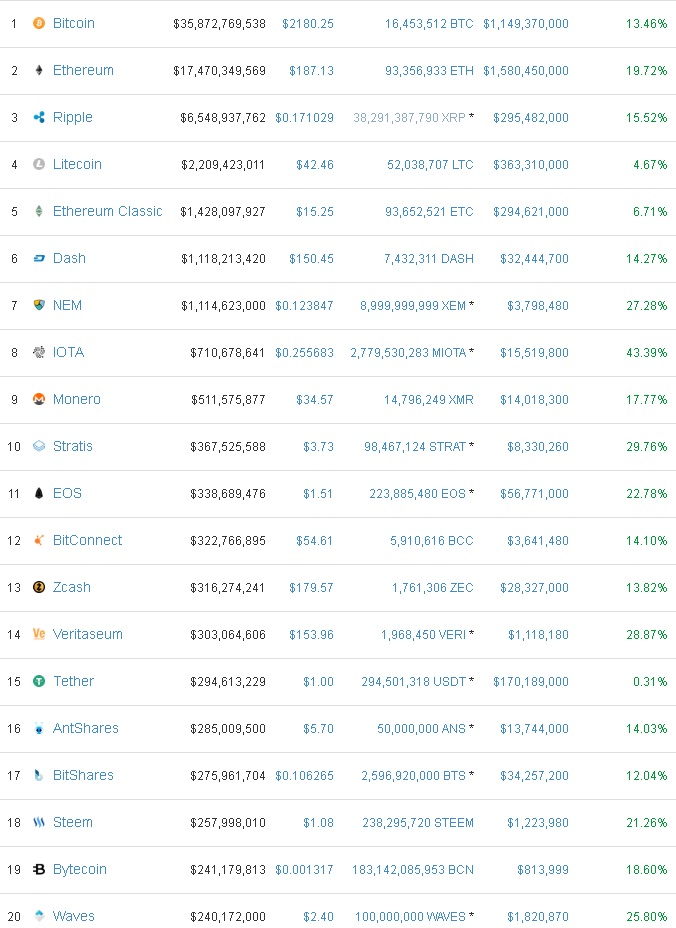Click Ethereum supply 93,356,933 ETH

point(429,71)
